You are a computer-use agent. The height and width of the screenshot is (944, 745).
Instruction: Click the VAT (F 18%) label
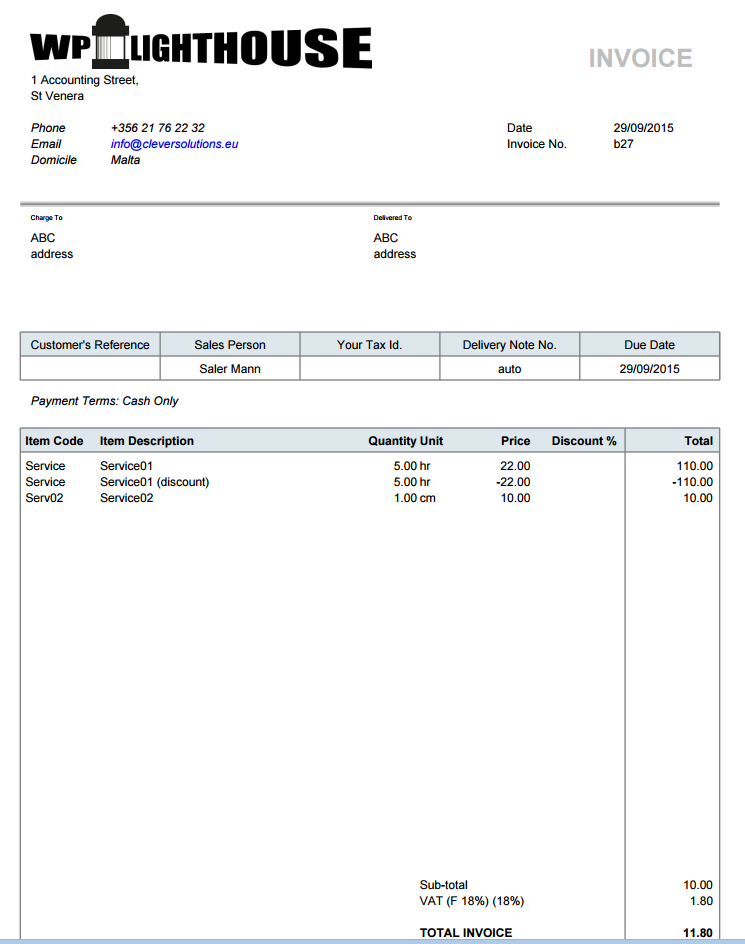[x=471, y=901]
